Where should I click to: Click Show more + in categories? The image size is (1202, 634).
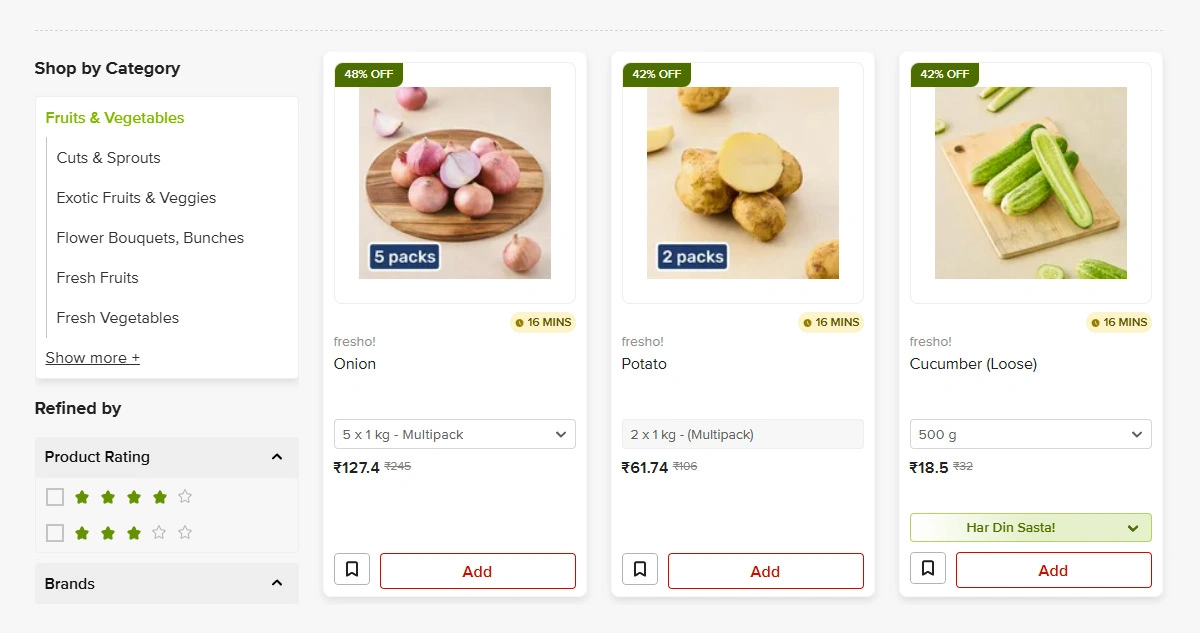[93, 358]
